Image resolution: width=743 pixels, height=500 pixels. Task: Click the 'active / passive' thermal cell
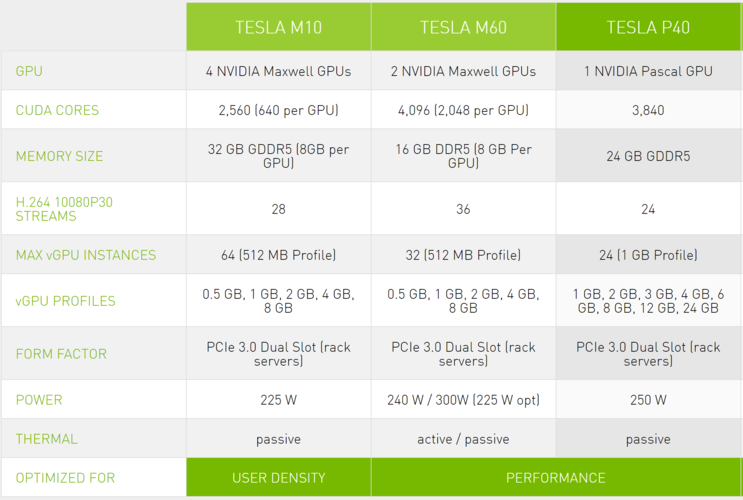click(x=463, y=439)
